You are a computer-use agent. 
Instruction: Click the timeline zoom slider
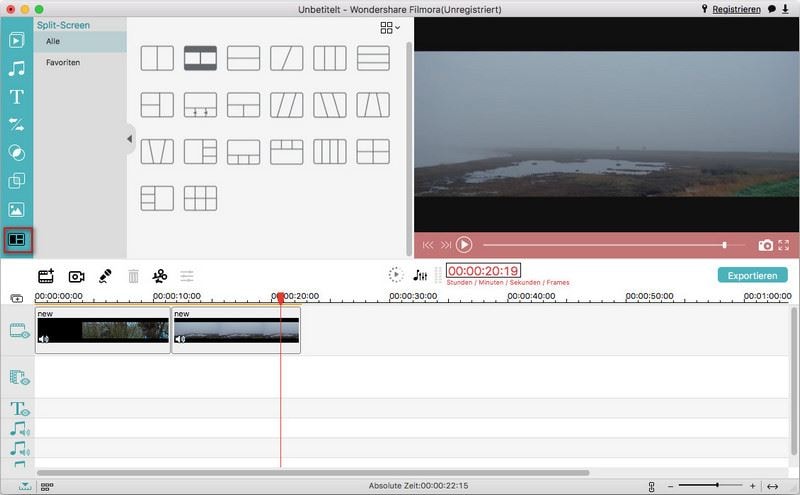710,485
